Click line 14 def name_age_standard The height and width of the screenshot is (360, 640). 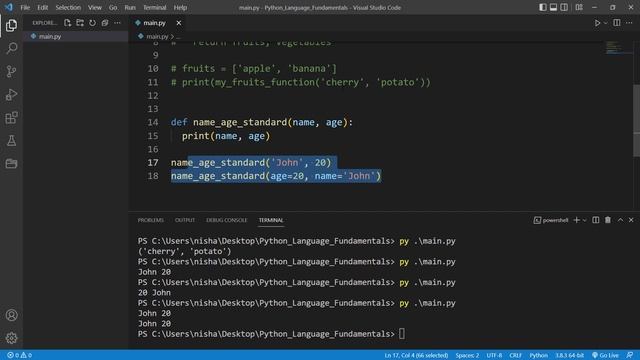click(262, 122)
